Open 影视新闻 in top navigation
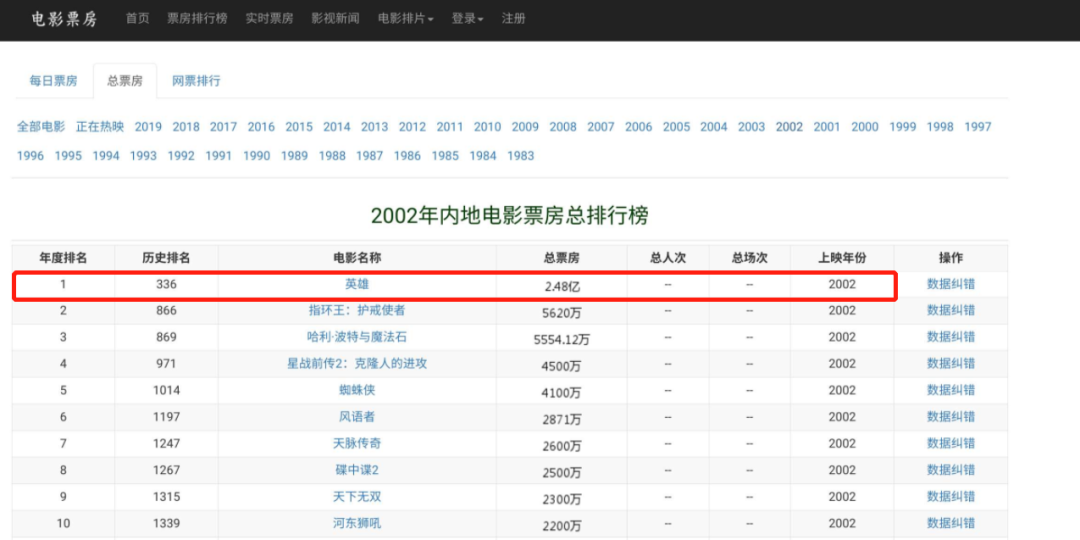Viewport: 1080px width, 540px height. (x=335, y=19)
